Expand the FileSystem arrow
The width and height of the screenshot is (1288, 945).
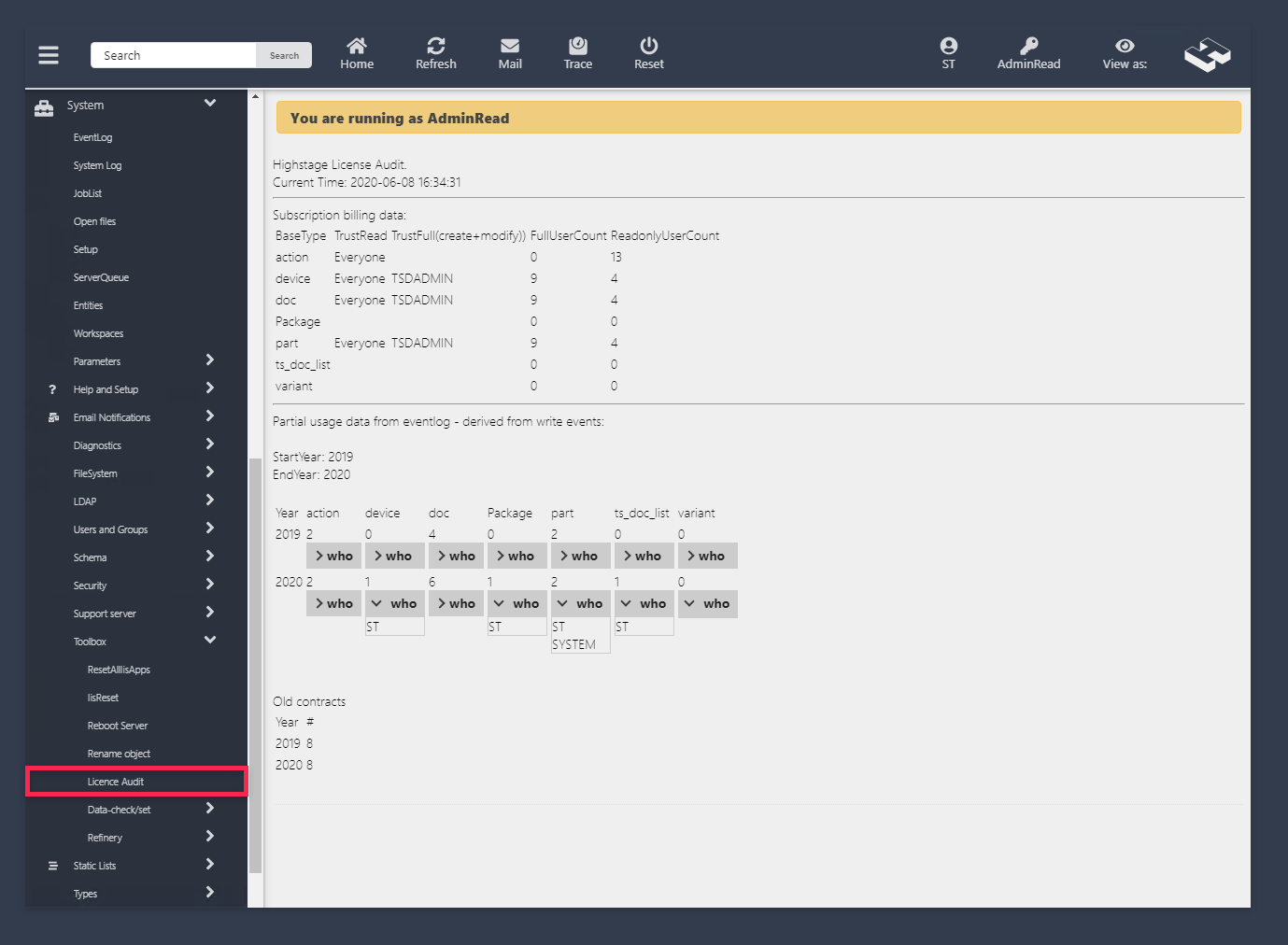point(210,472)
